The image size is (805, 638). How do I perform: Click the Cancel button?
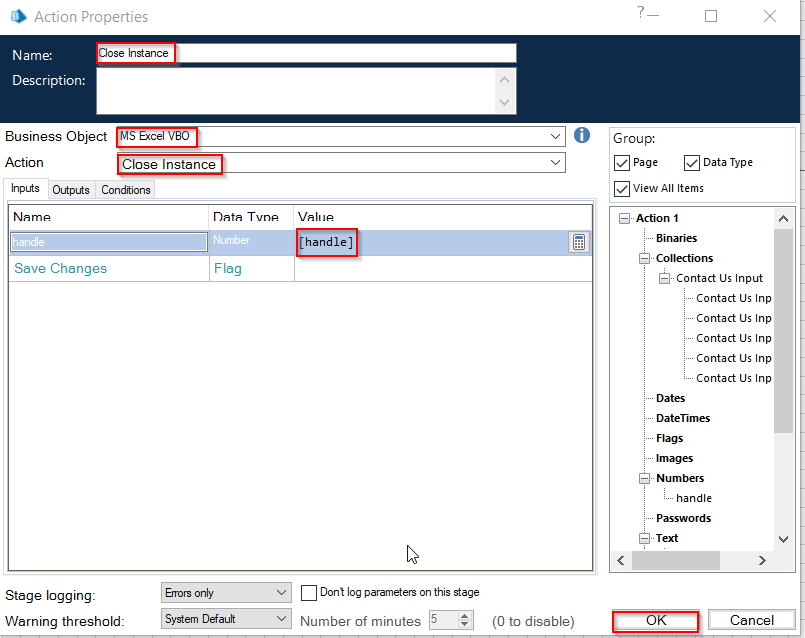tap(752, 620)
